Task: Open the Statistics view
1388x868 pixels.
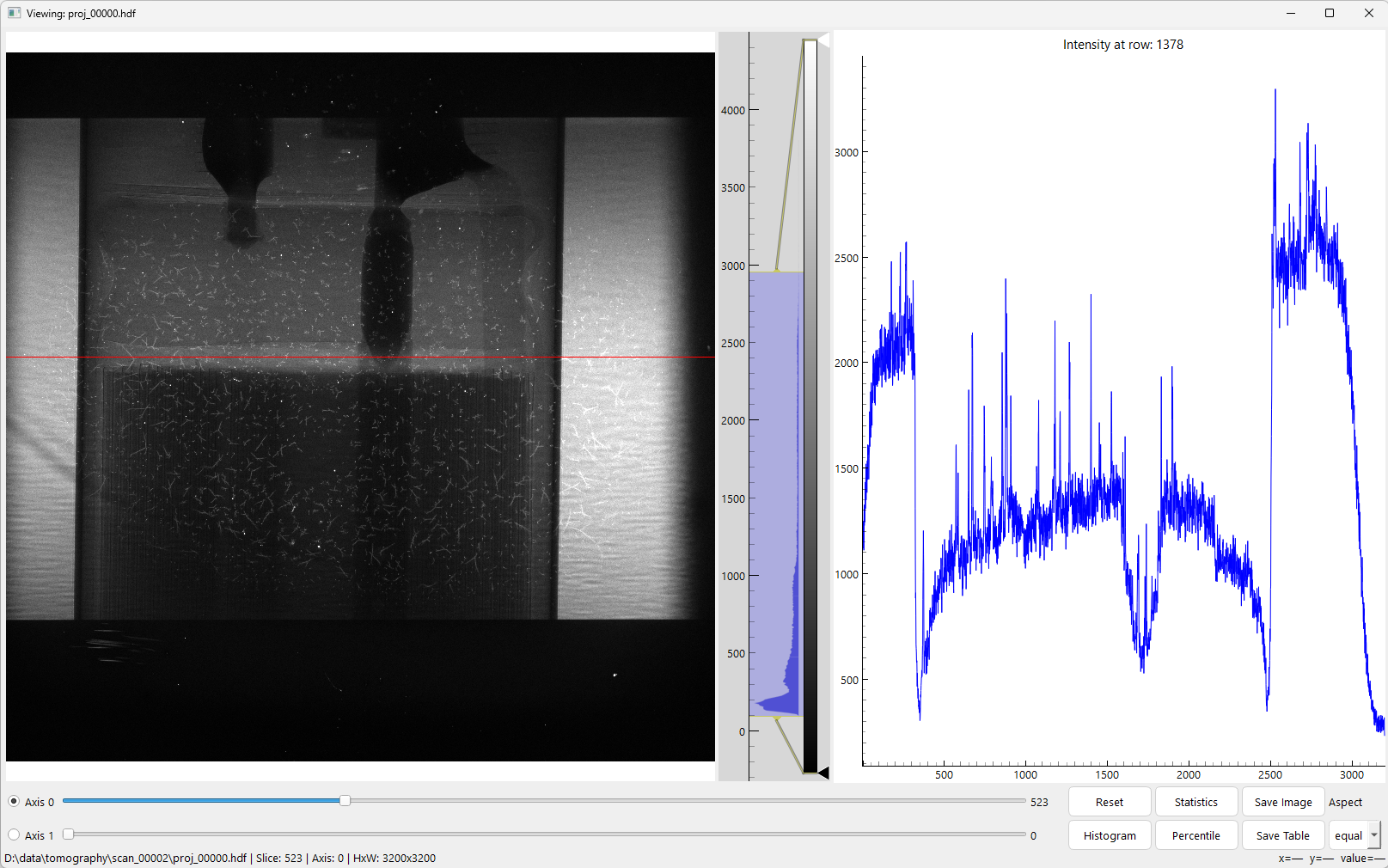Action: click(1195, 802)
